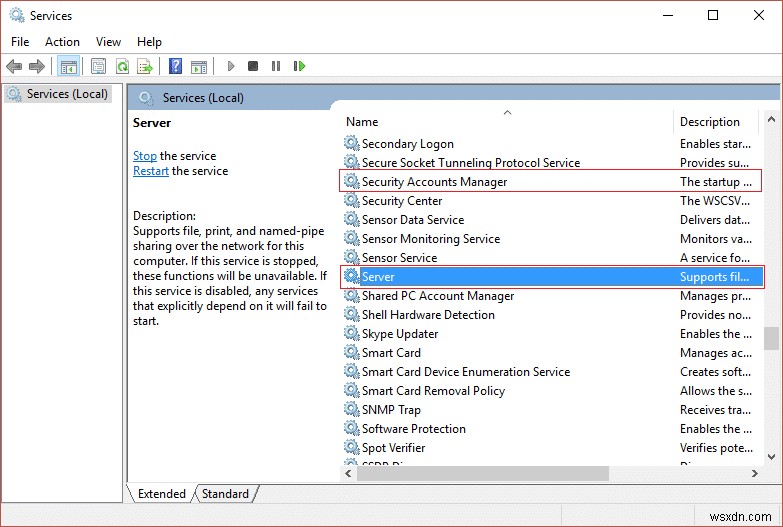Image resolution: width=783 pixels, height=527 pixels.
Task: Click the horizontal scrollbar left arrow
Action: 348,473
